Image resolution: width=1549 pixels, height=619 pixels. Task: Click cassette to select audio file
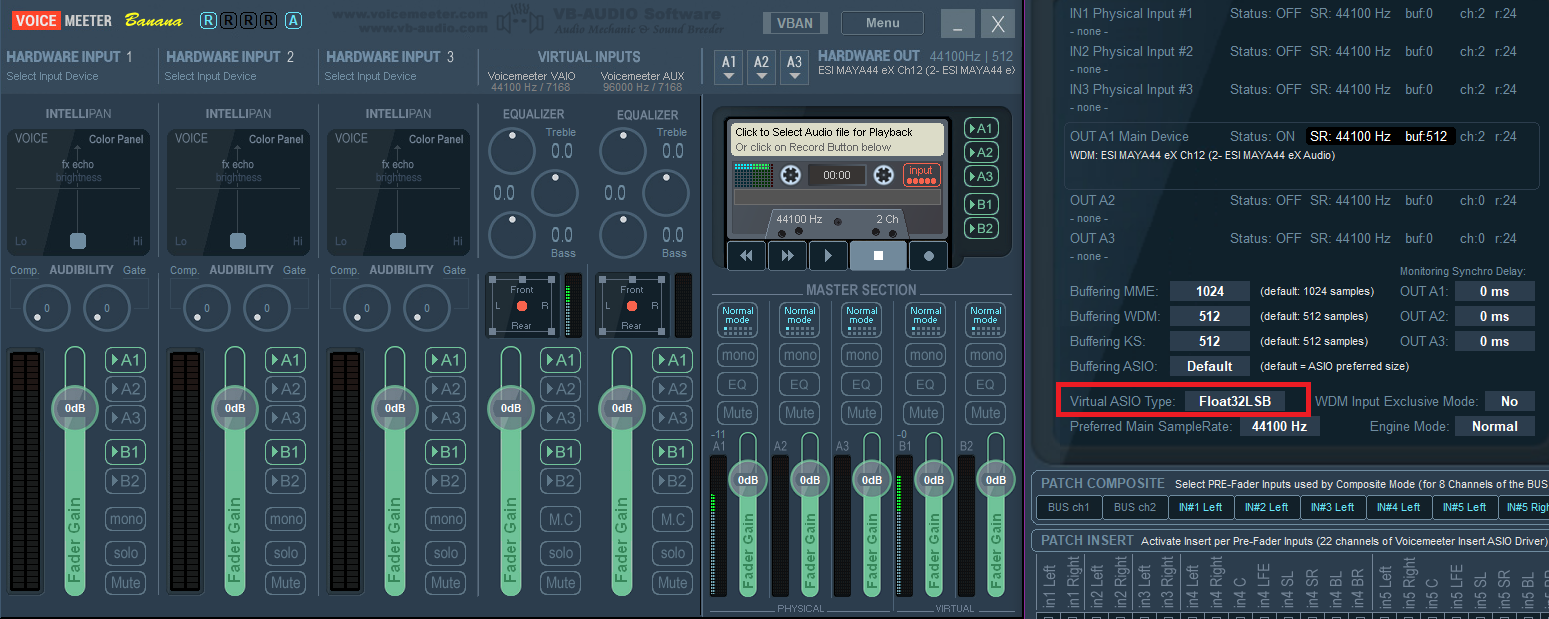[x=838, y=139]
